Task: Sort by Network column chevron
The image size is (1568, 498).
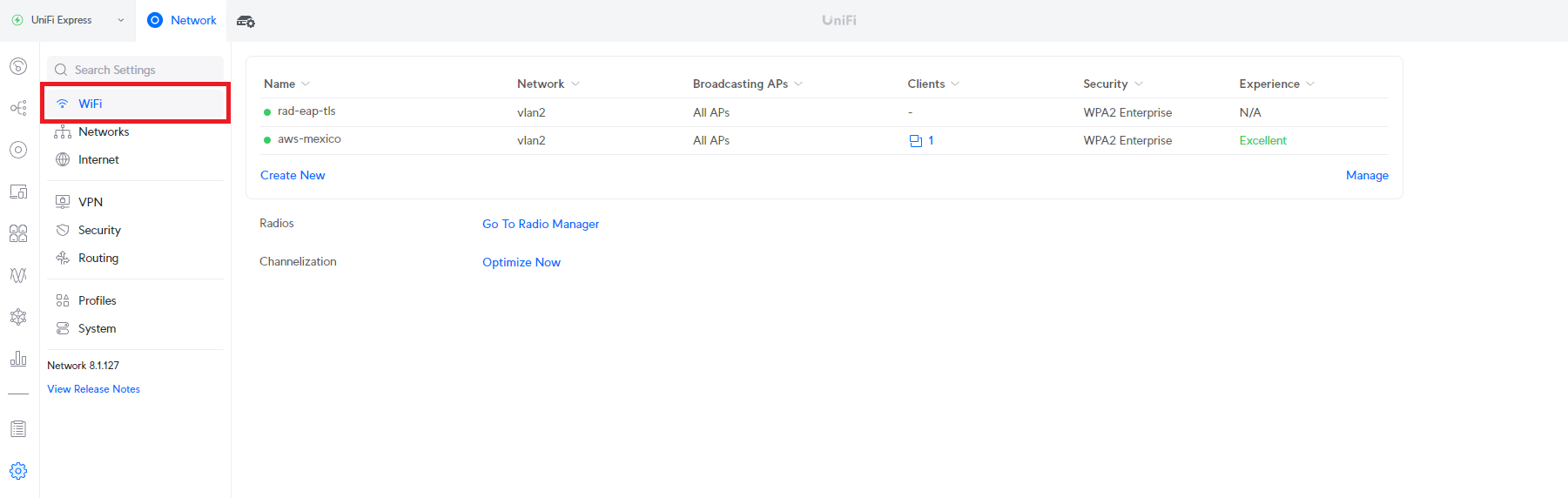Action: pos(575,84)
